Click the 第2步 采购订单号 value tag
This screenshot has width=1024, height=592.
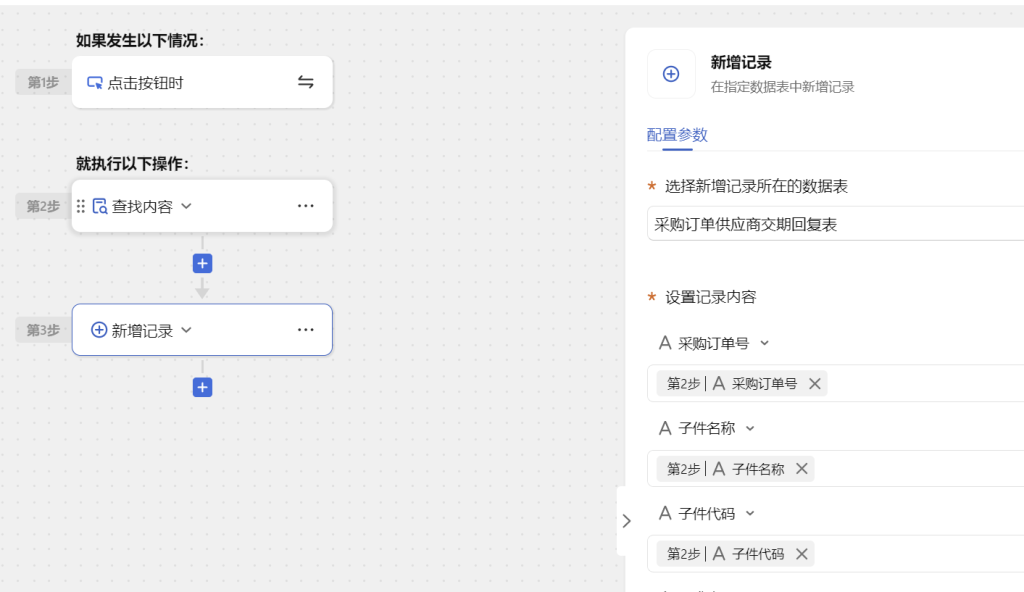[742, 384]
